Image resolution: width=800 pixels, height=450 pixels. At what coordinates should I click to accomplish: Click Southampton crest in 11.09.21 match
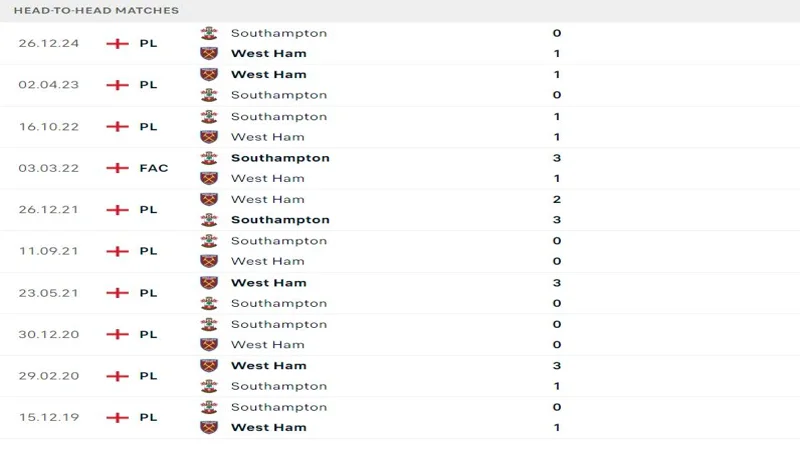tap(209, 241)
